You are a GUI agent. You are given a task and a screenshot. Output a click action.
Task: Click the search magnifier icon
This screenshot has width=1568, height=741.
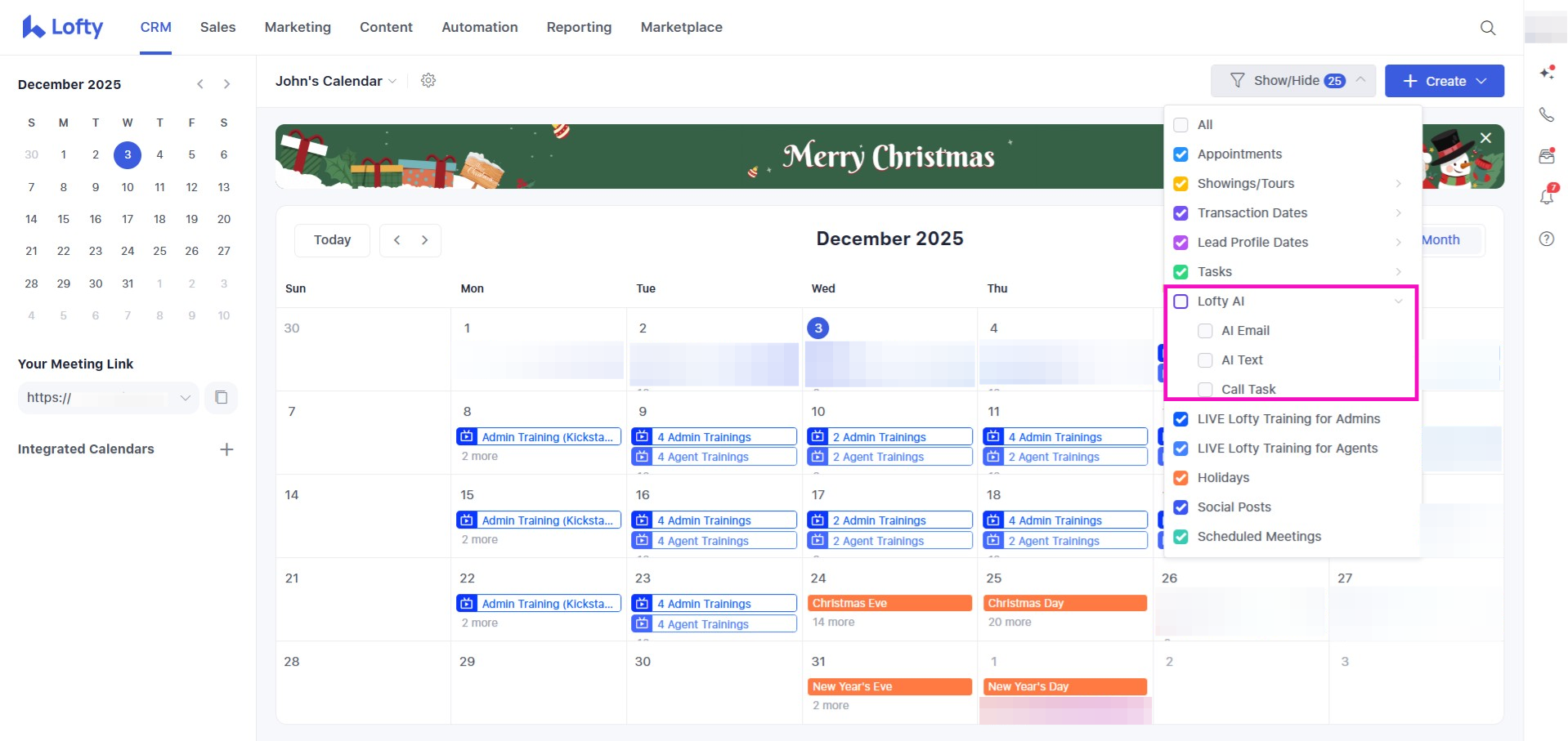[1488, 28]
